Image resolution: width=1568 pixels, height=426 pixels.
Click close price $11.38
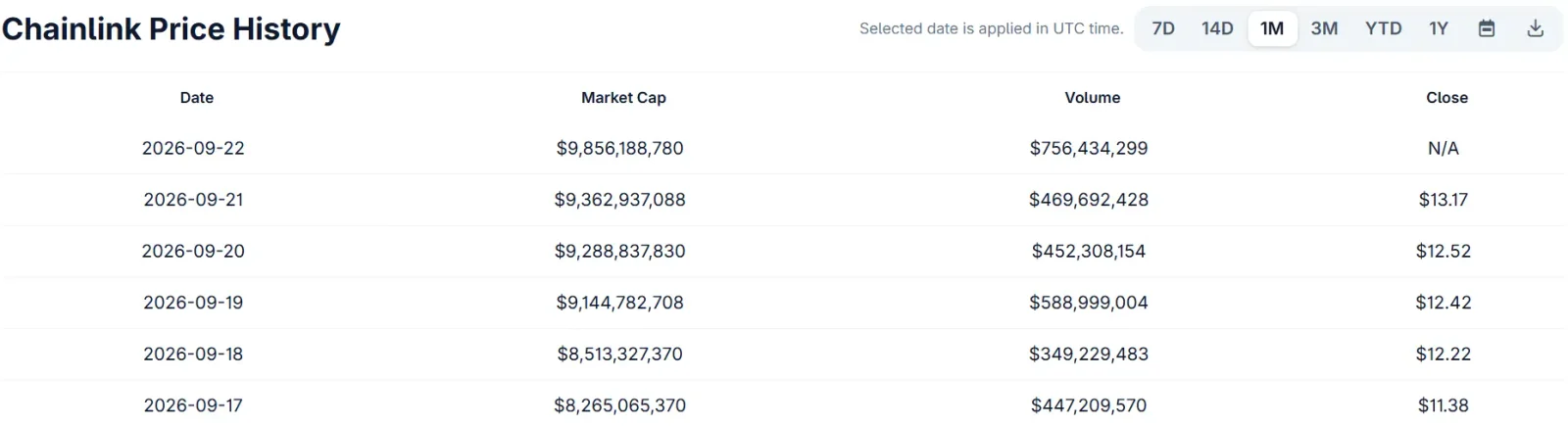coord(1444,405)
